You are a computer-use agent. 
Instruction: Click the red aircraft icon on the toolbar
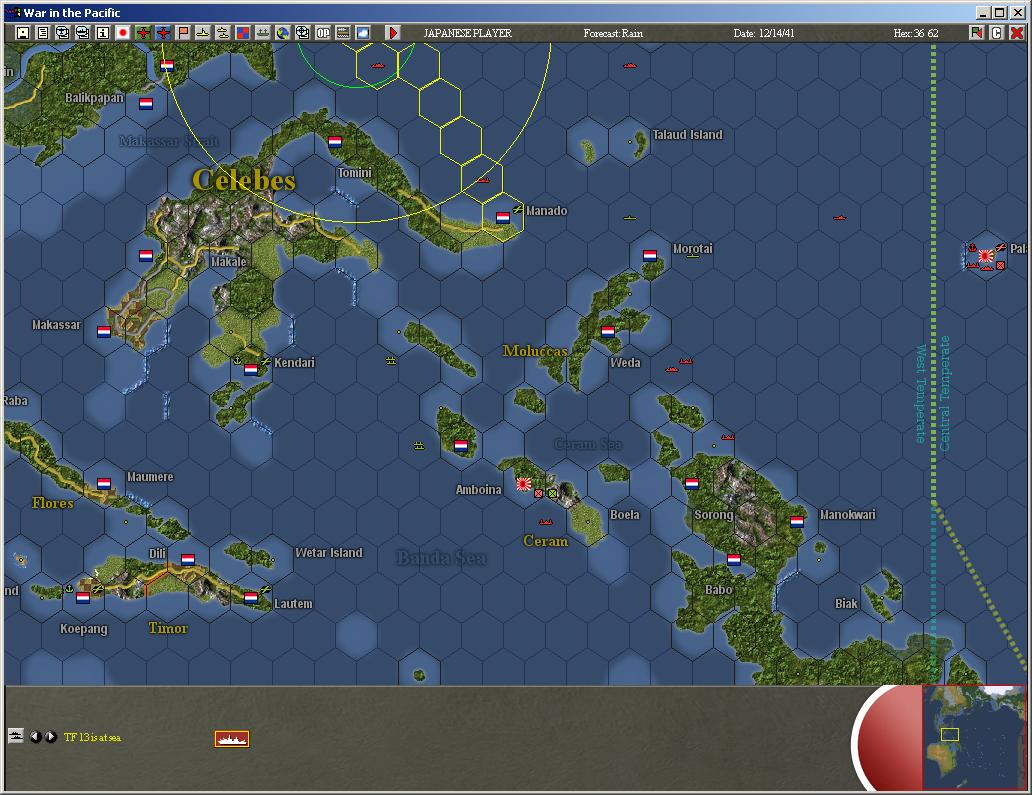tap(142, 32)
